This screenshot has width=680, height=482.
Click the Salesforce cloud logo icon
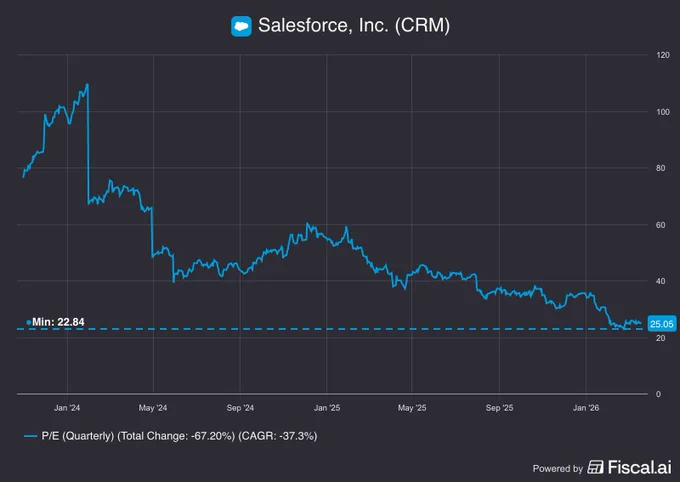point(241,26)
